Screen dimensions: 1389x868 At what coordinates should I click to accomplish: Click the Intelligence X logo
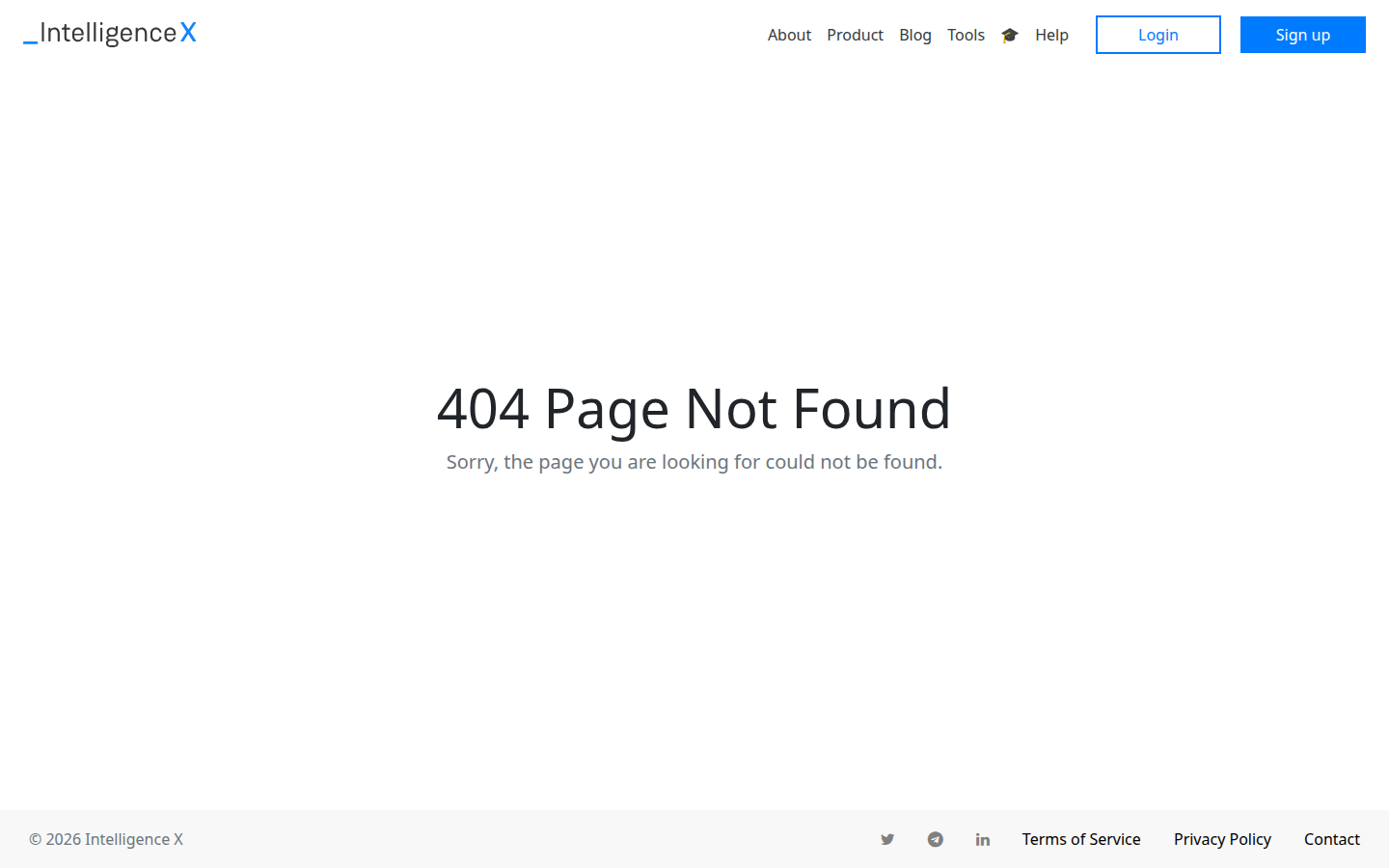(x=110, y=33)
